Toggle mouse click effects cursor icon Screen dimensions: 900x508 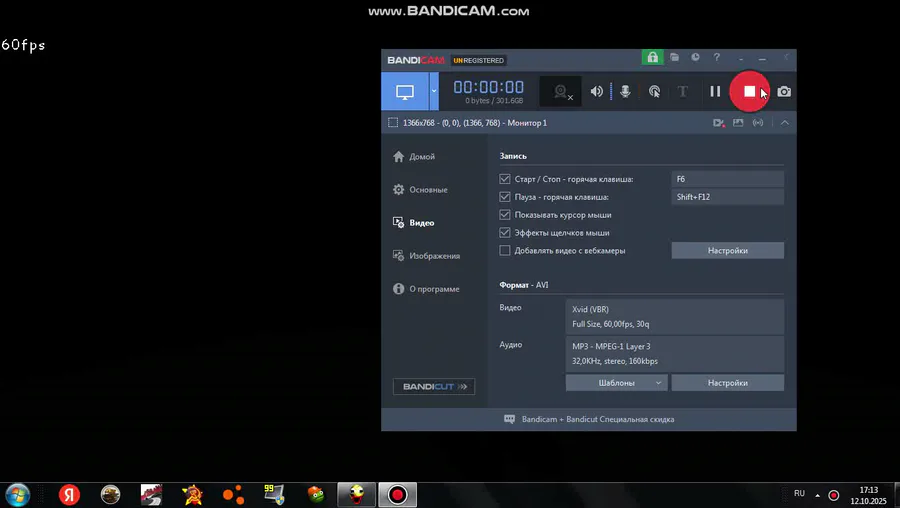pos(654,91)
